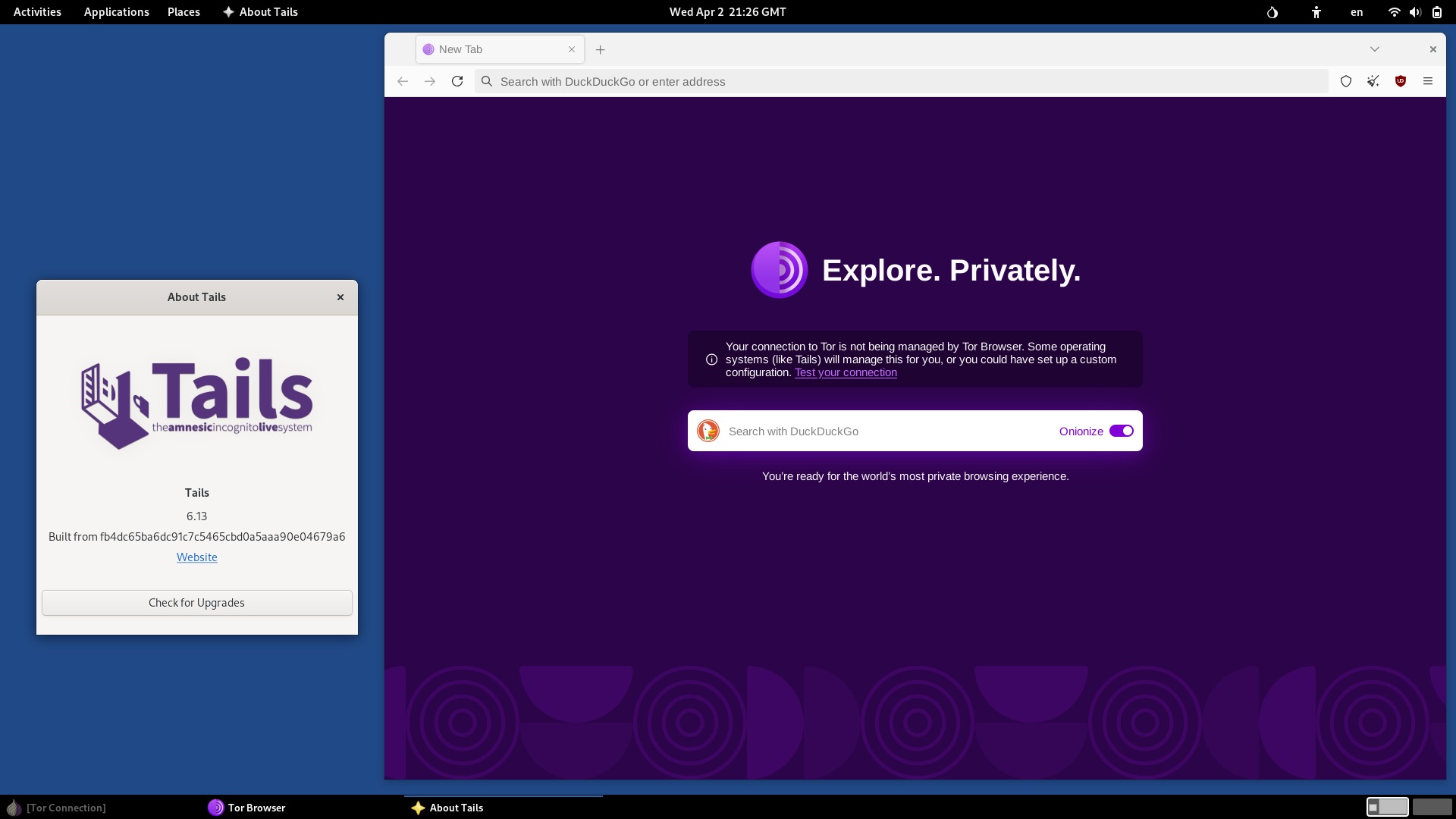The image size is (1456, 819).
Task: Reload the current page
Action: click(x=457, y=81)
